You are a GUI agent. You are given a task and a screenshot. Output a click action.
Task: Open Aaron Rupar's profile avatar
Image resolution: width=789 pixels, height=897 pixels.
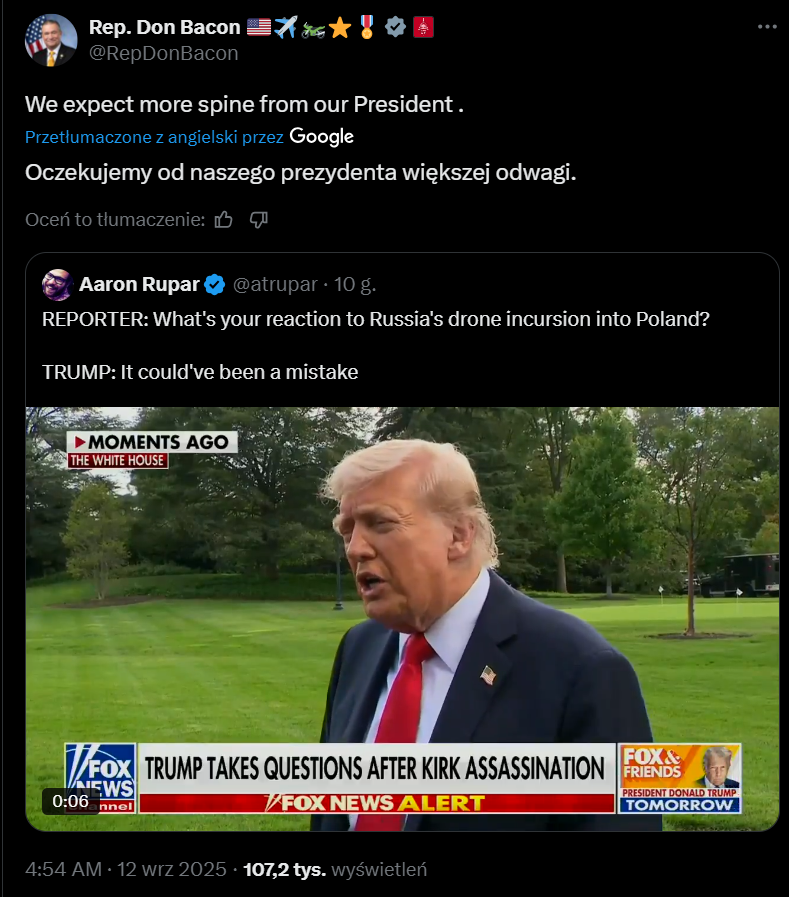[57, 284]
